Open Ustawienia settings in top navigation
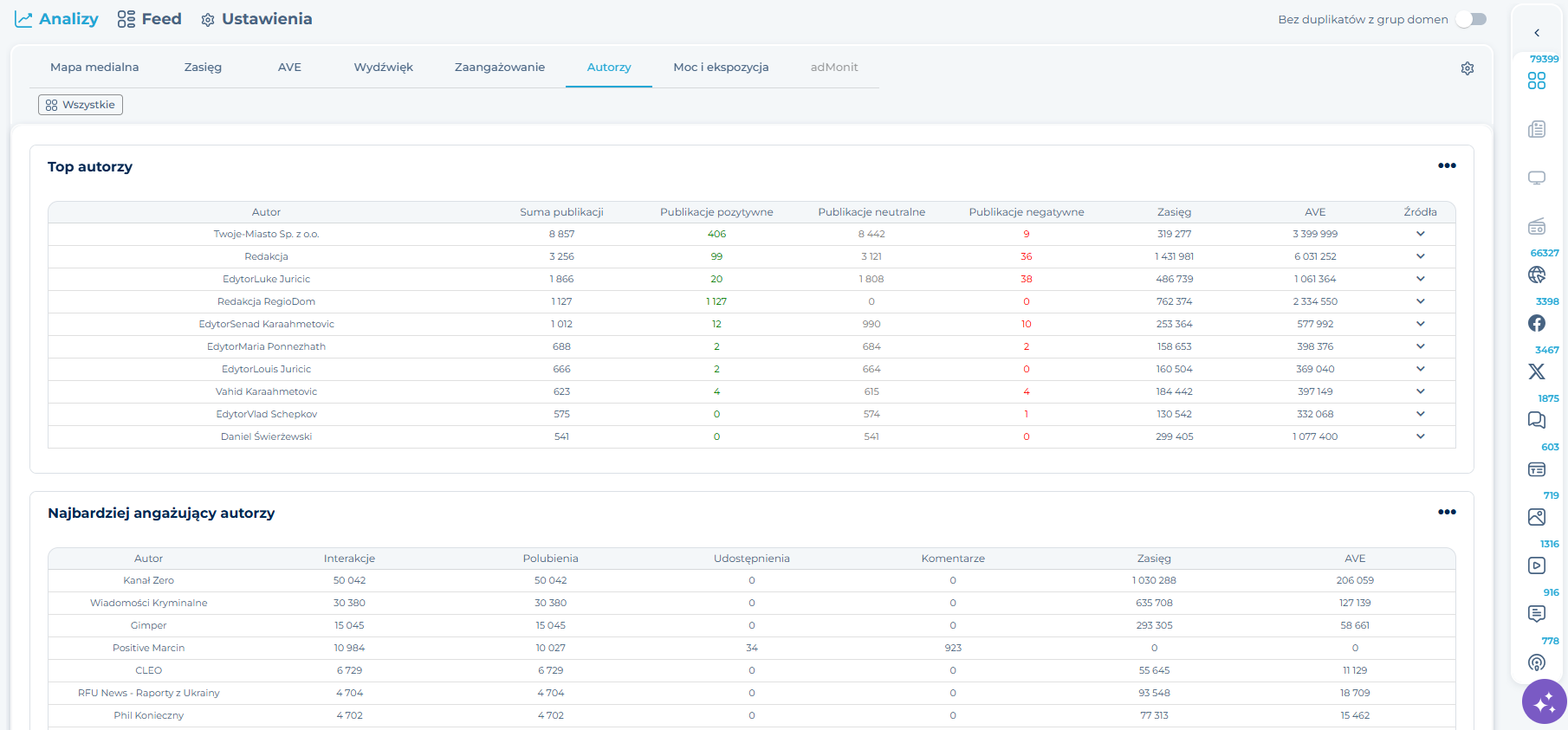1568x730 pixels. click(x=256, y=19)
